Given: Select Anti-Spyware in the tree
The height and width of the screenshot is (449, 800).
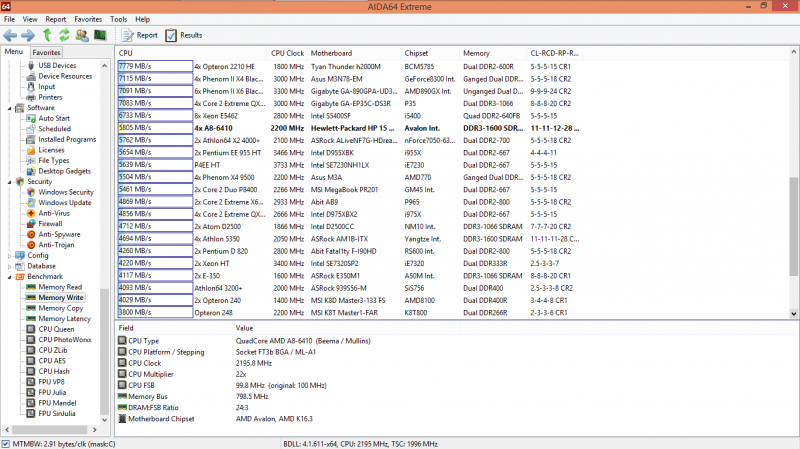Looking at the screenshot, I should point(59,235).
